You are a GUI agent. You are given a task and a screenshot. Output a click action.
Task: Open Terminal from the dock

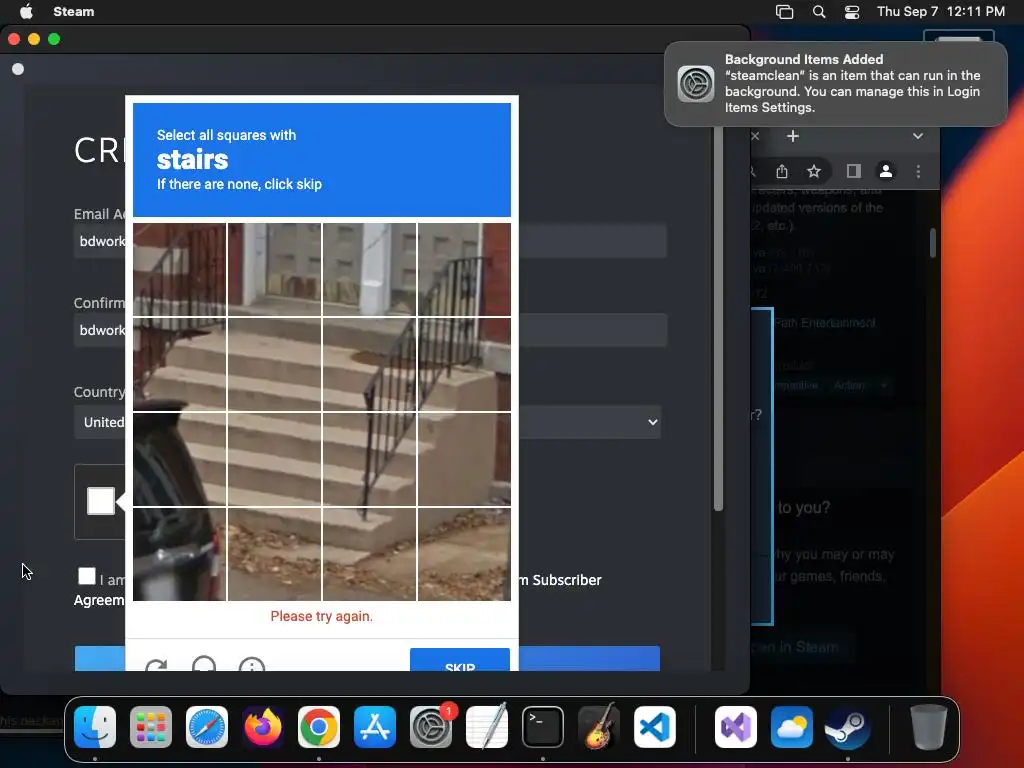(543, 727)
